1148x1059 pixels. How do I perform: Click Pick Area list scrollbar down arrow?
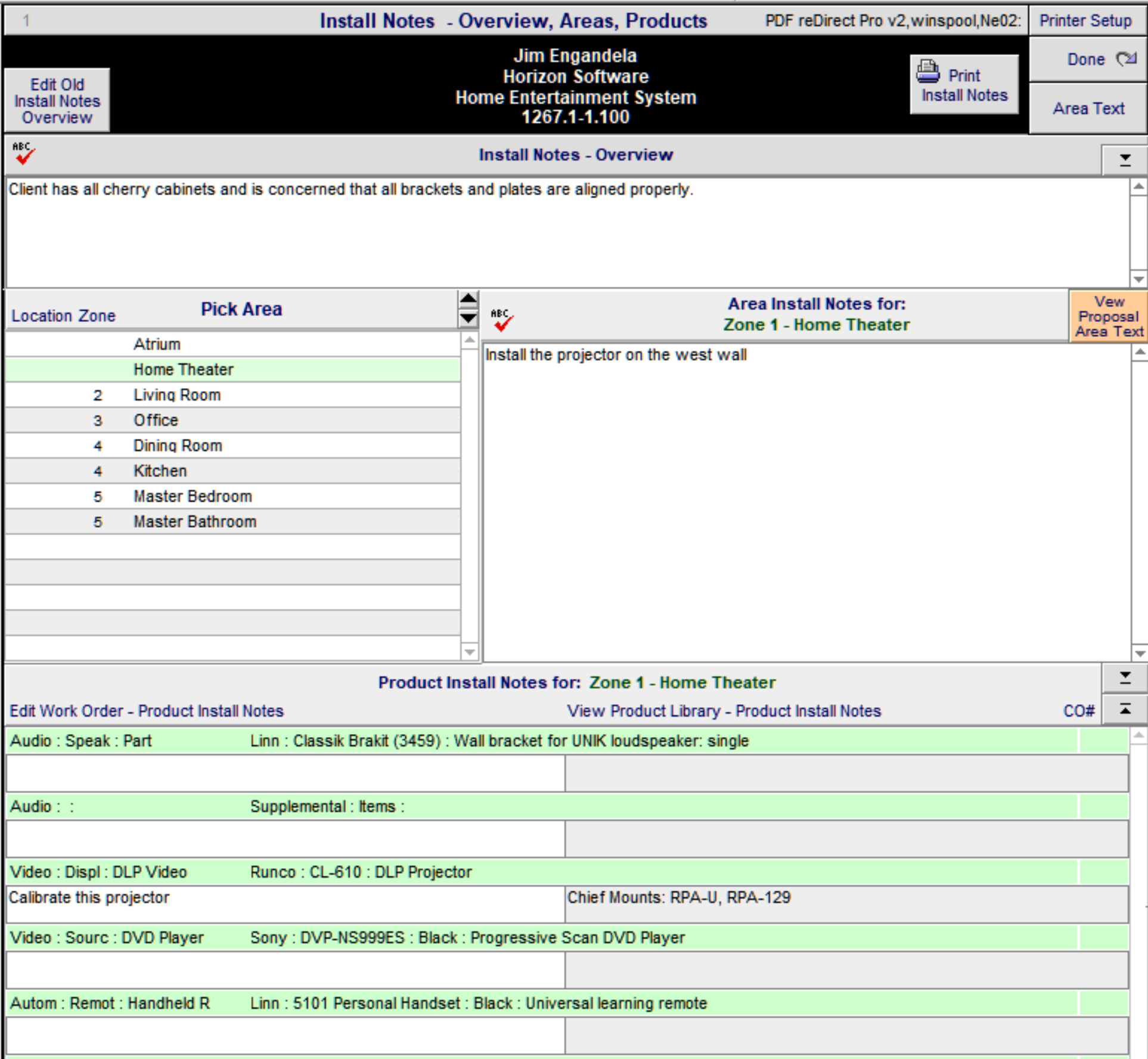pos(470,652)
